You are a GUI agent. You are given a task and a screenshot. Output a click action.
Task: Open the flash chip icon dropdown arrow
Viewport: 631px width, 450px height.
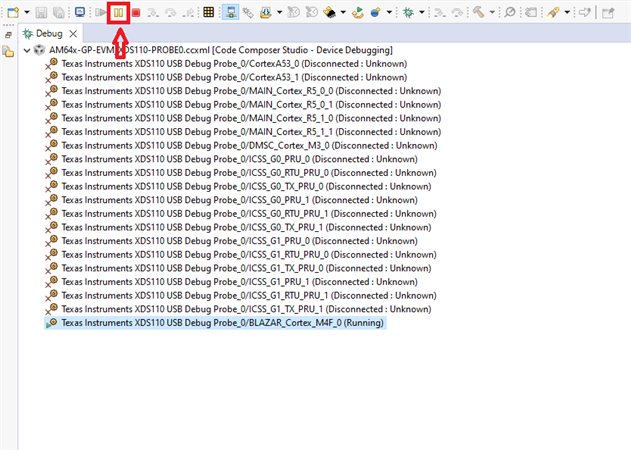[343, 12]
